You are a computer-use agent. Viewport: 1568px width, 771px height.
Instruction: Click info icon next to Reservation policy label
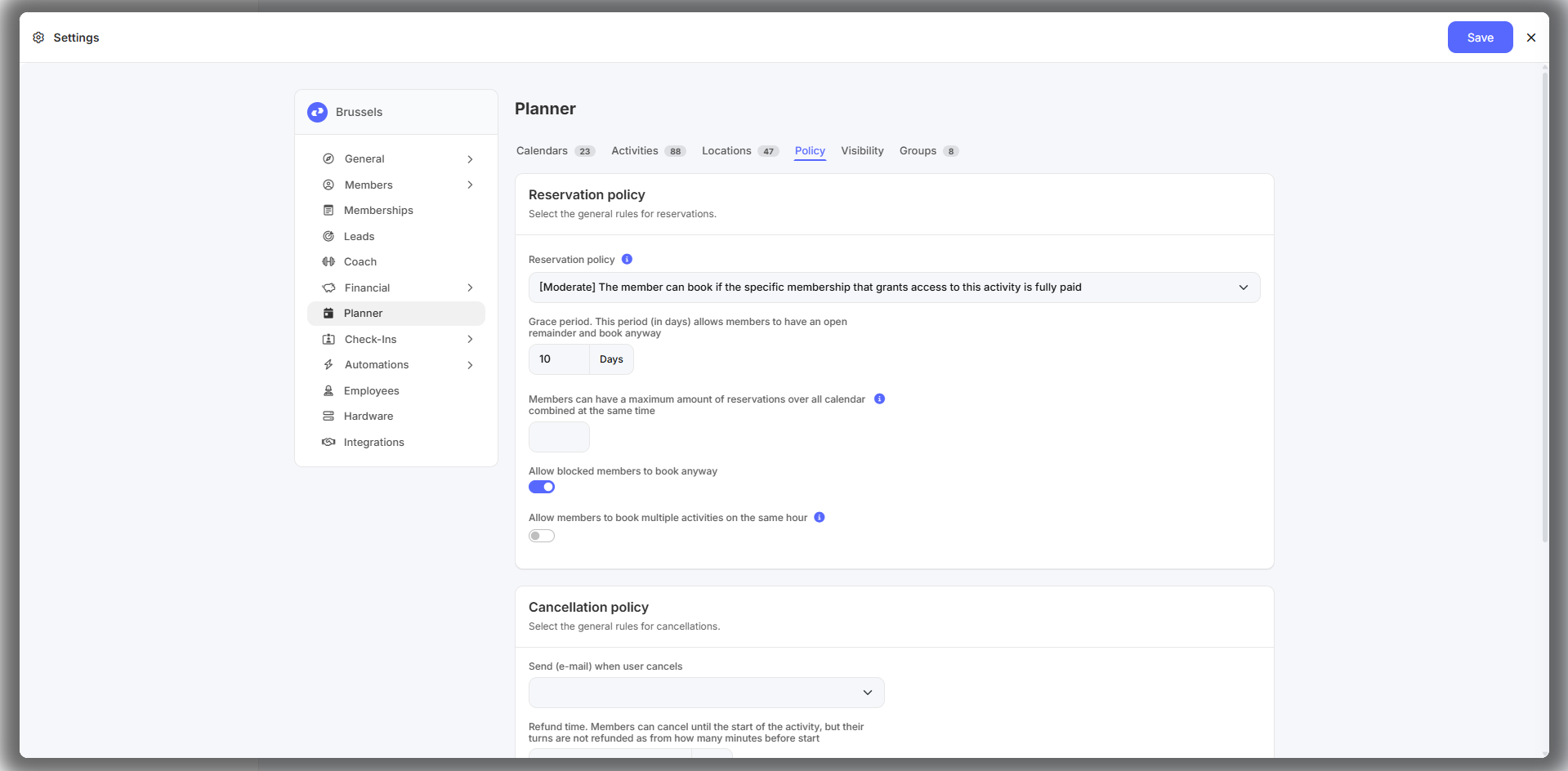pos(627,259)
